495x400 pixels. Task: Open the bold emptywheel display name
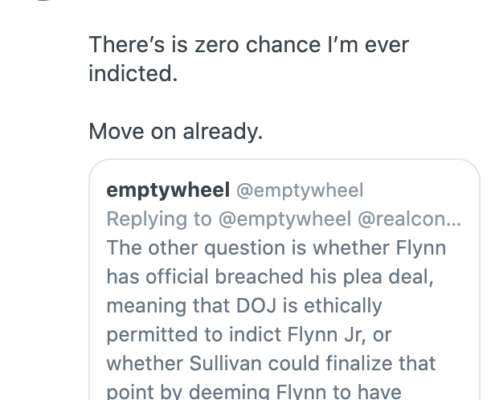click(168, 190)
